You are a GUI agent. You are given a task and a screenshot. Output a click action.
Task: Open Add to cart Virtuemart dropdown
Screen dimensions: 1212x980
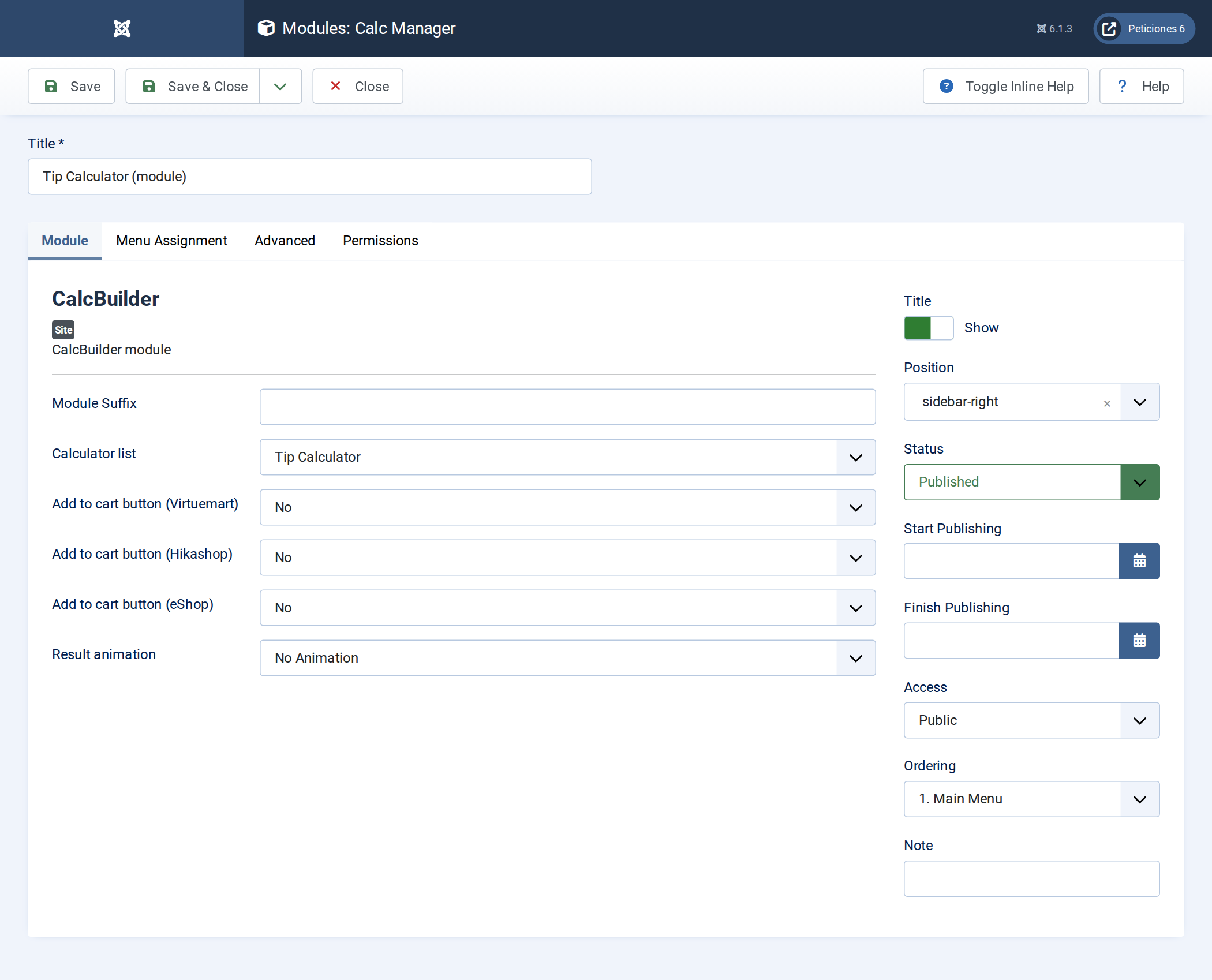568,507
